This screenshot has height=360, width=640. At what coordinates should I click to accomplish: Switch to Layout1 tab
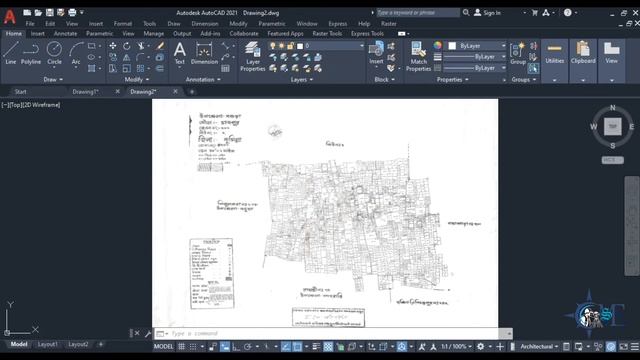47,344
